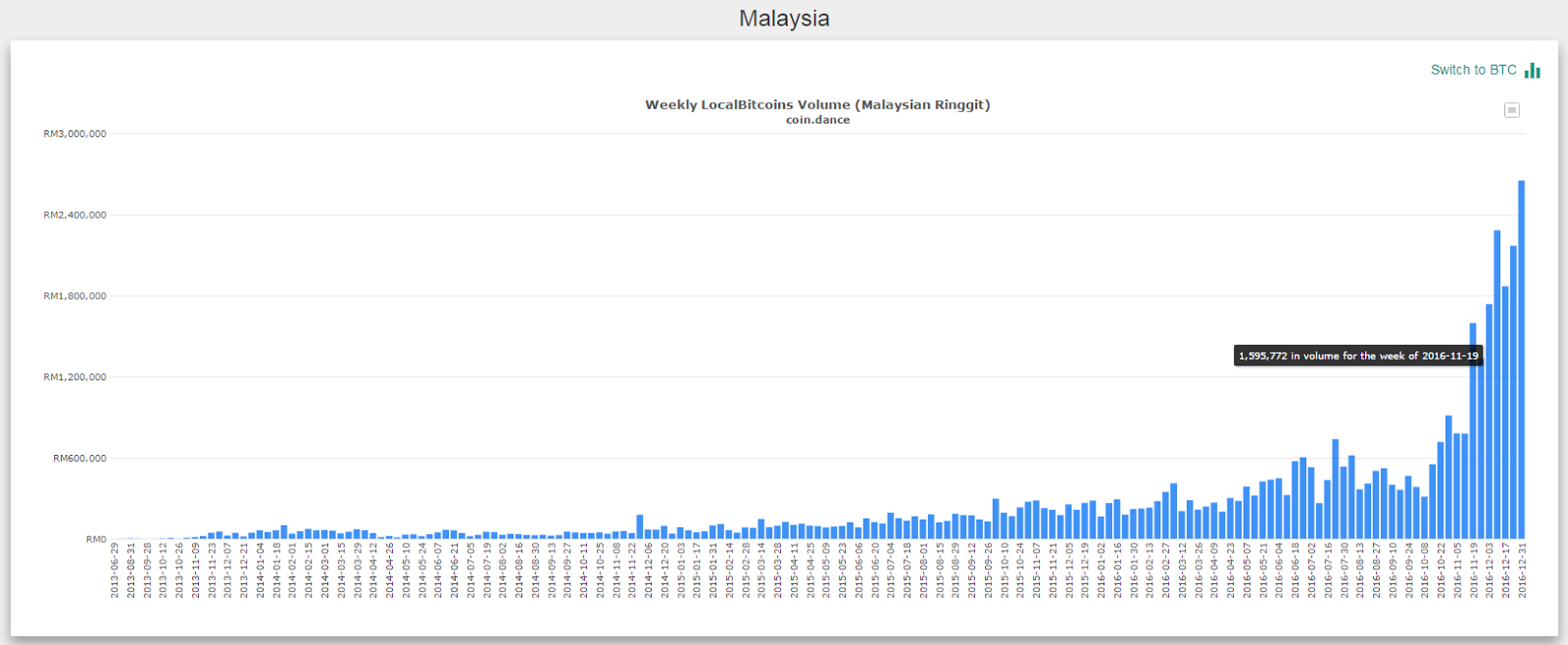The height and width of the screenshot is (645, 1568).
Task: Click the 1,595,772 volume tooltip
Action: [1358, 356]
